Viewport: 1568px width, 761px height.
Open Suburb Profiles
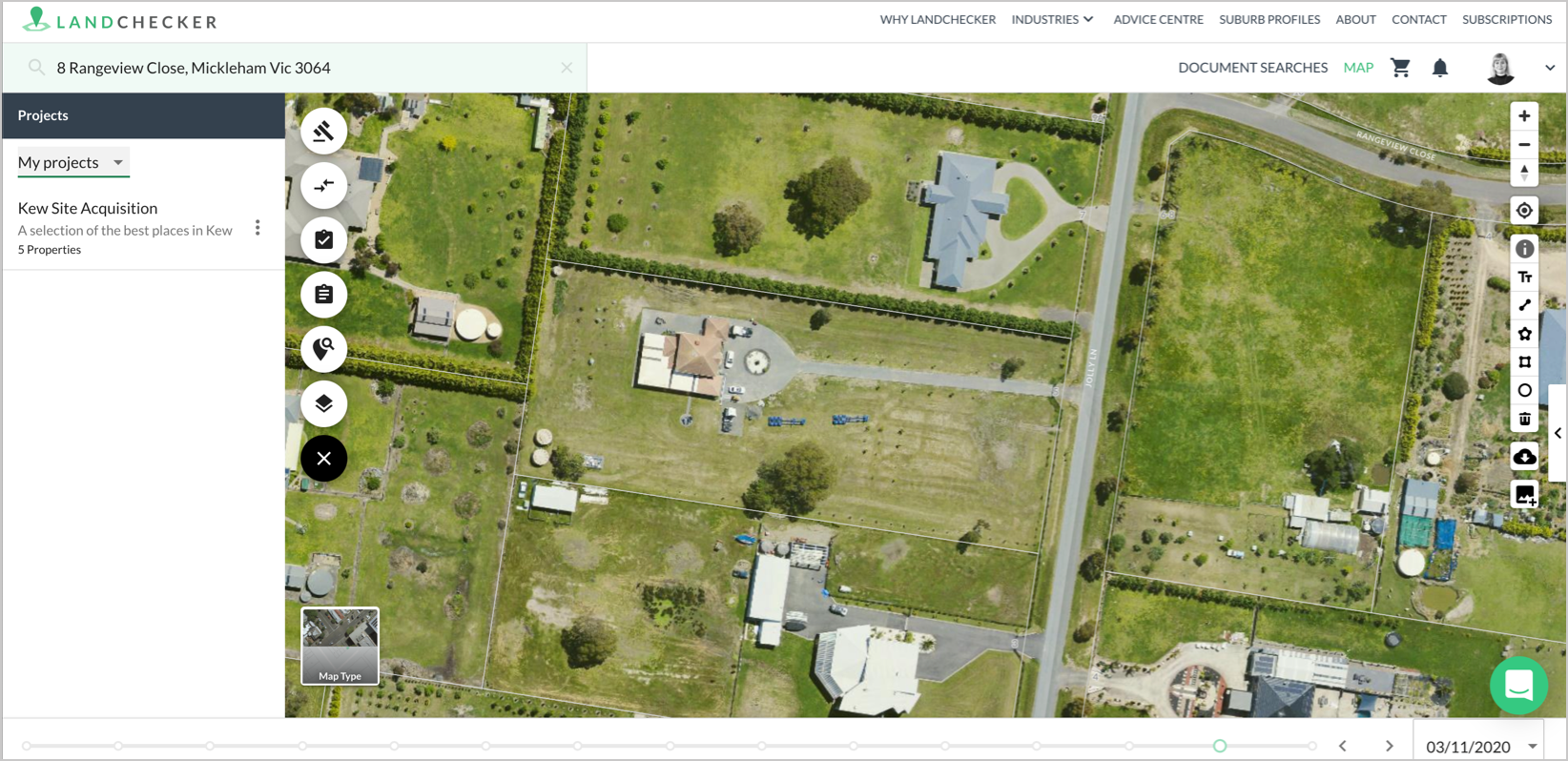click(x=1269, y=19)
